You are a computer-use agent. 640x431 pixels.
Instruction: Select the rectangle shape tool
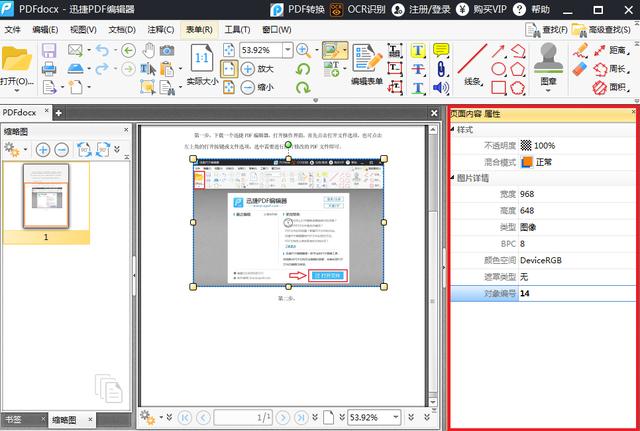point(498,87)
